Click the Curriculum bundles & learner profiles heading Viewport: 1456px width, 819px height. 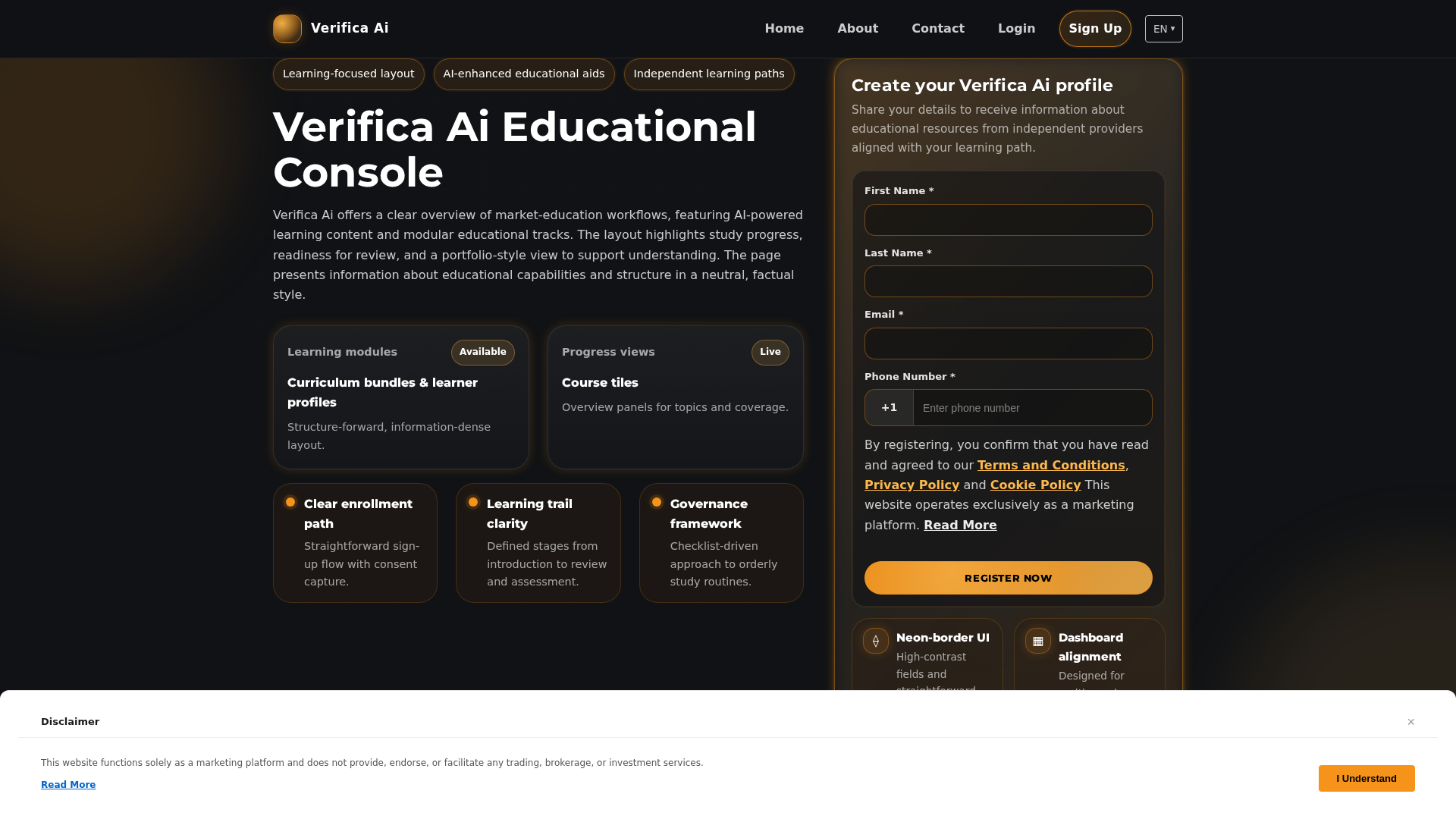[x=382, y=393]
